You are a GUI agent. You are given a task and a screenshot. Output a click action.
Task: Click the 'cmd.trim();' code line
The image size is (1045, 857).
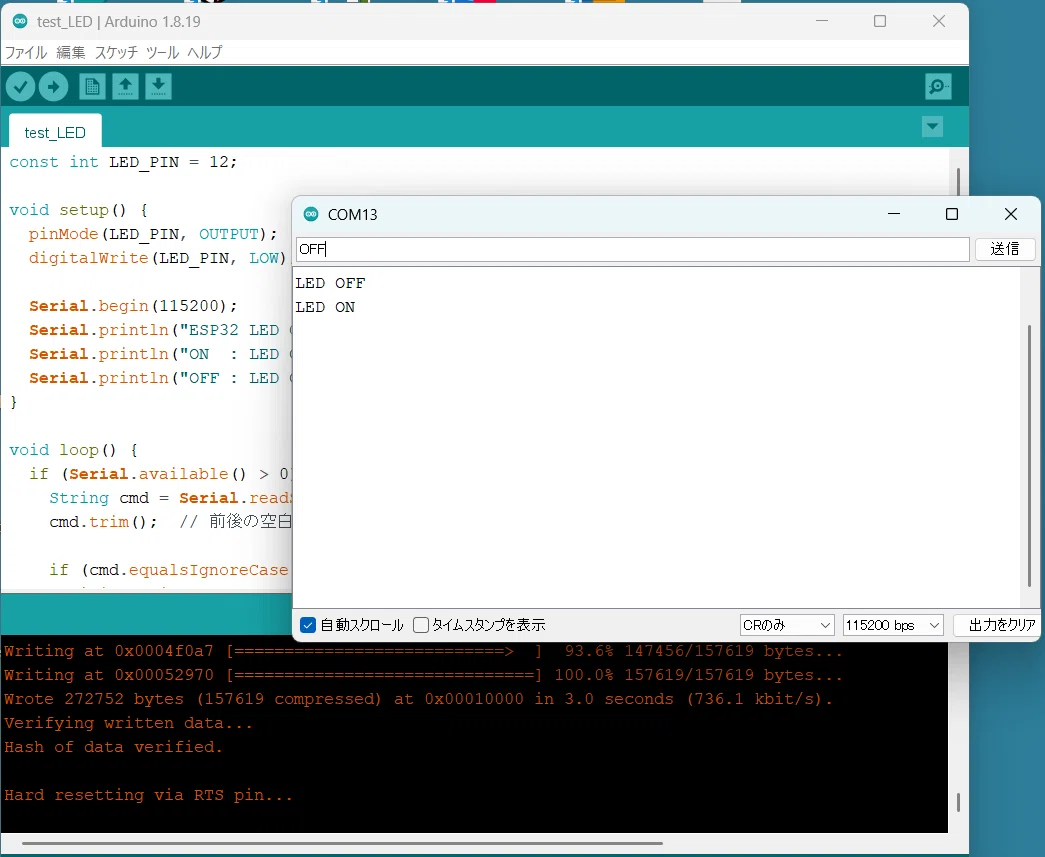click(x=103, y=522)
